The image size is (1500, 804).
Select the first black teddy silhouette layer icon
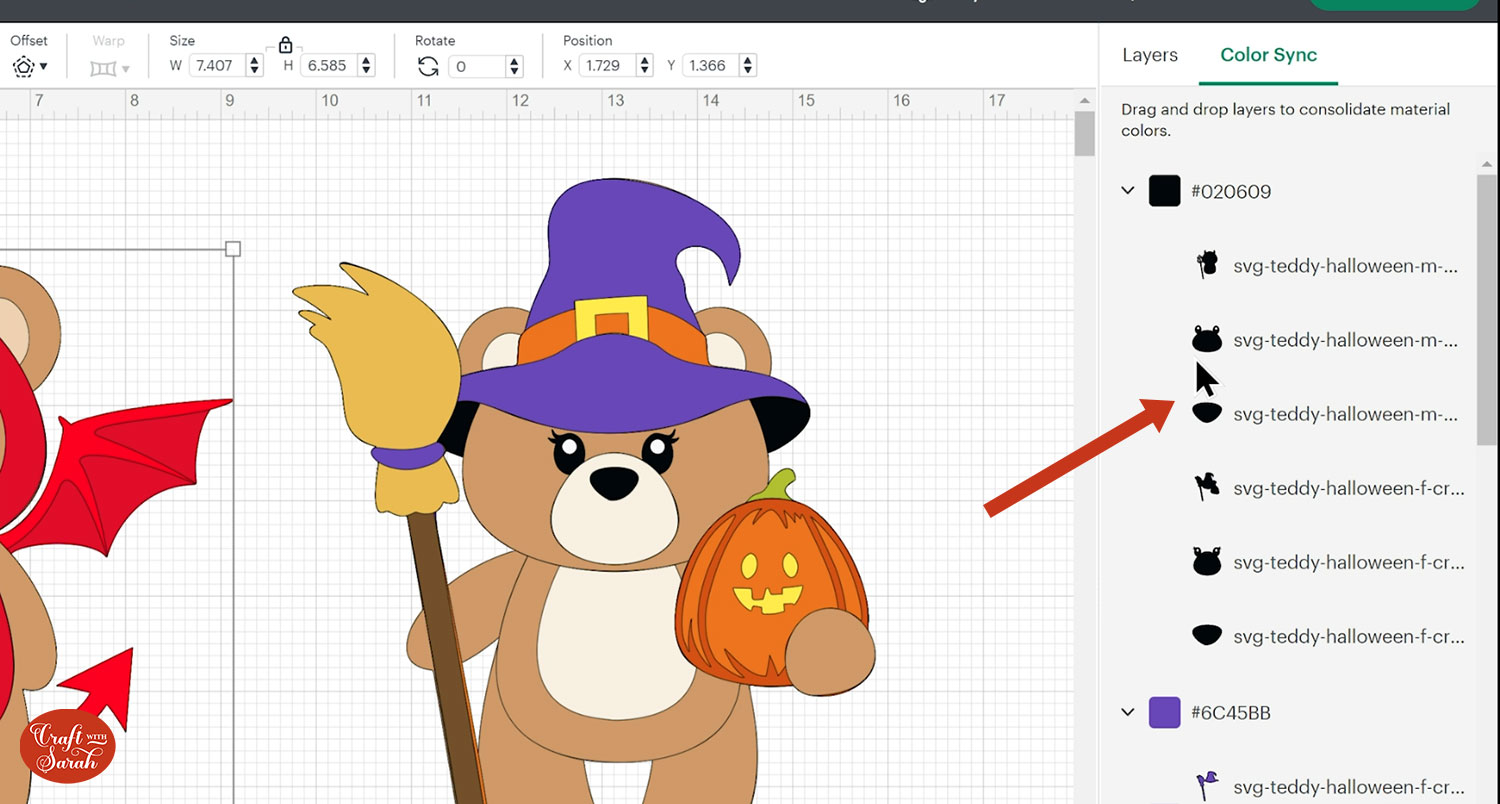[x=1207, y=265]
